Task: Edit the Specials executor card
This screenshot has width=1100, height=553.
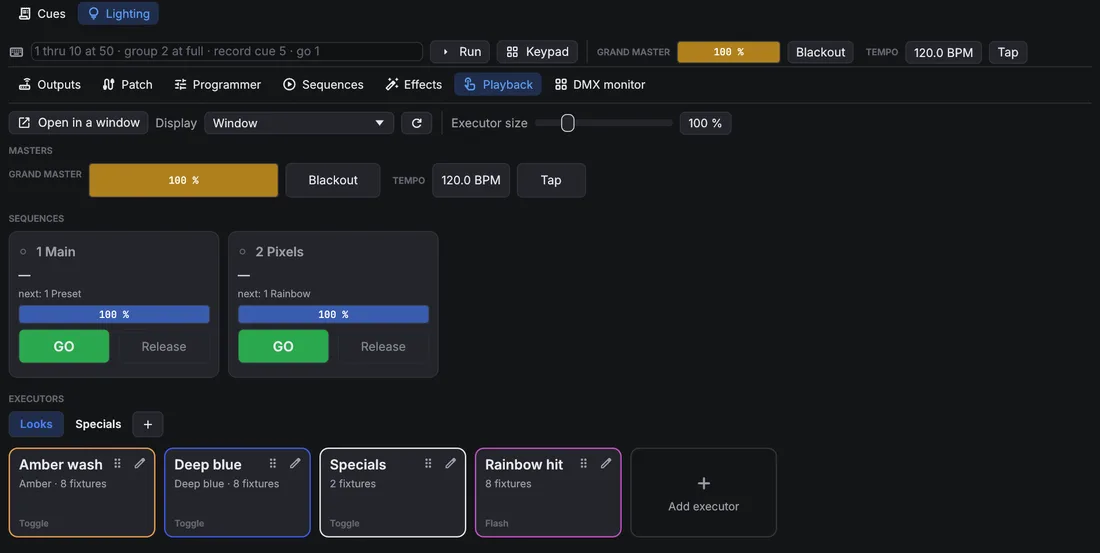Action: pyautogui.click(x=451, y=463)
